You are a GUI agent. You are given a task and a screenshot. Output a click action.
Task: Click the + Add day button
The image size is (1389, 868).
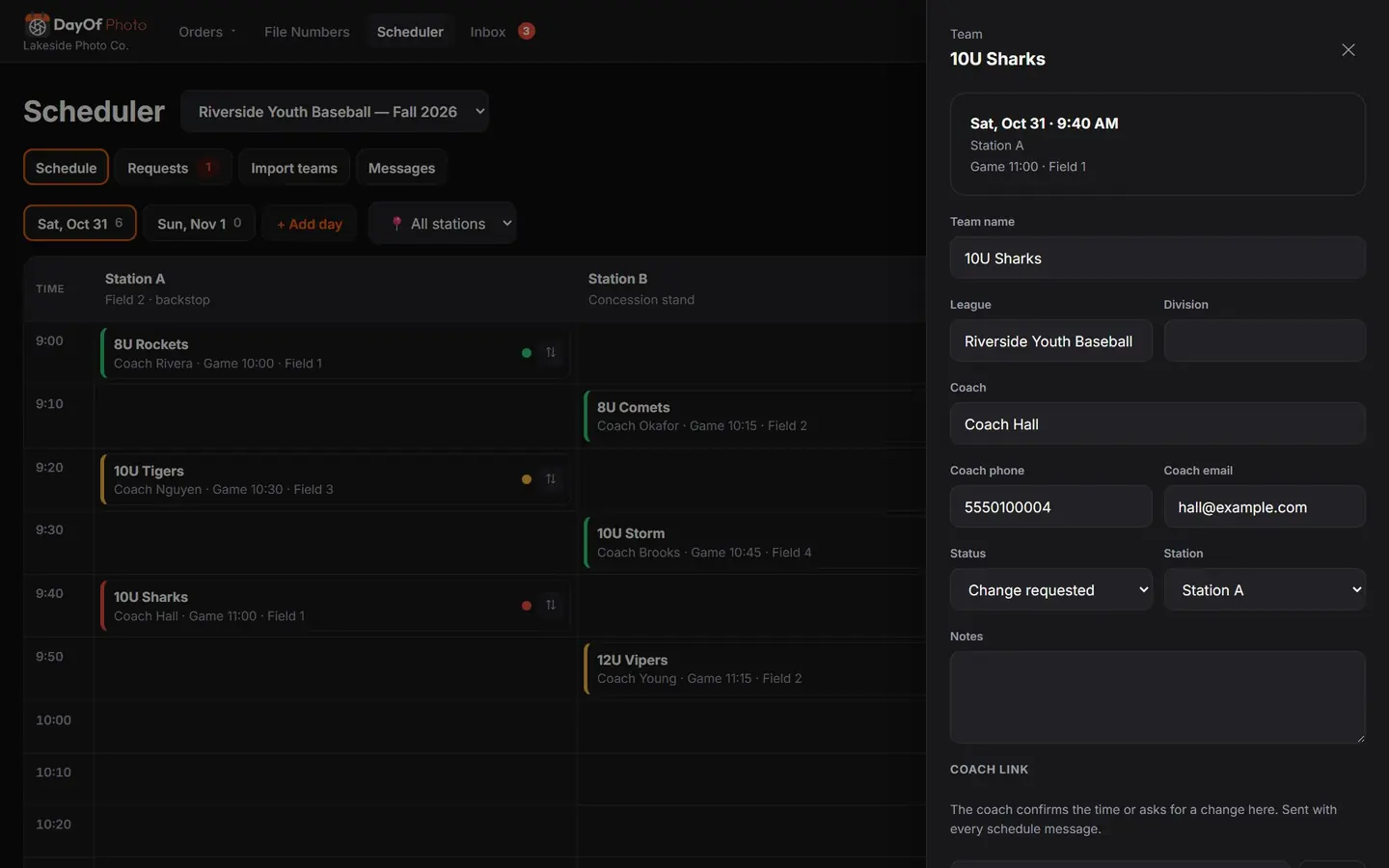pos(310,223)
